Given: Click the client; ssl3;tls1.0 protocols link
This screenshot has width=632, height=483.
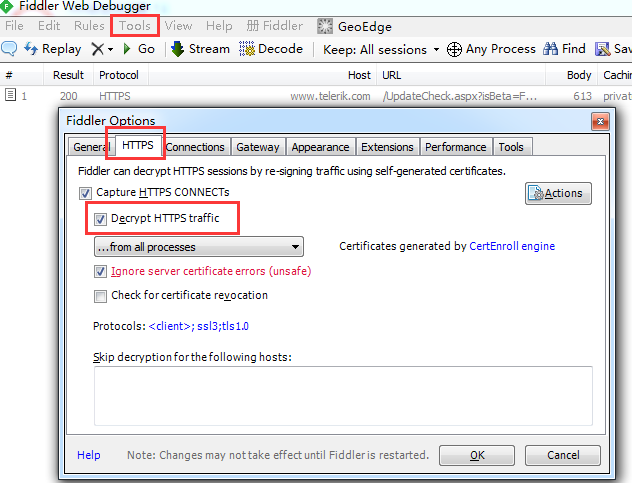Looking at the screenshot, I should point(199,326).
